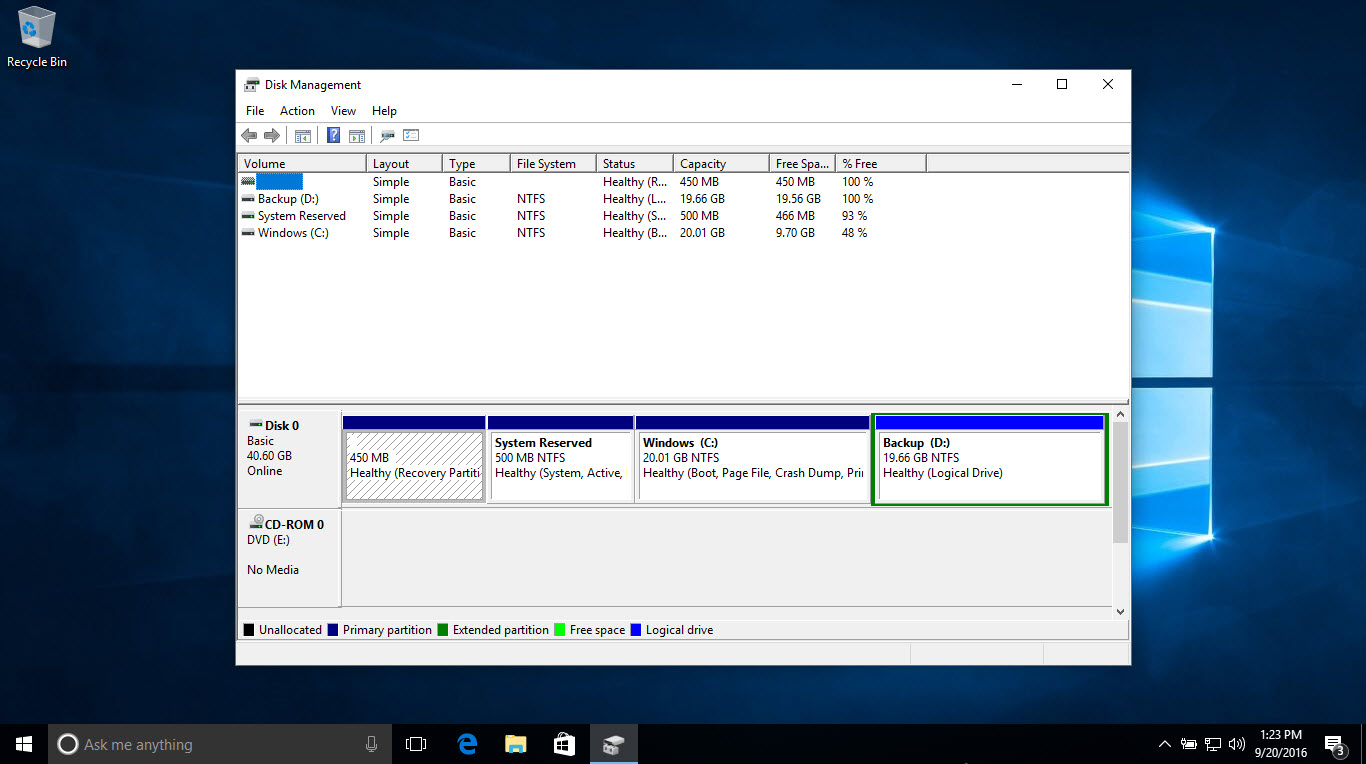
Task: Open the File menu
Action: 255,111
